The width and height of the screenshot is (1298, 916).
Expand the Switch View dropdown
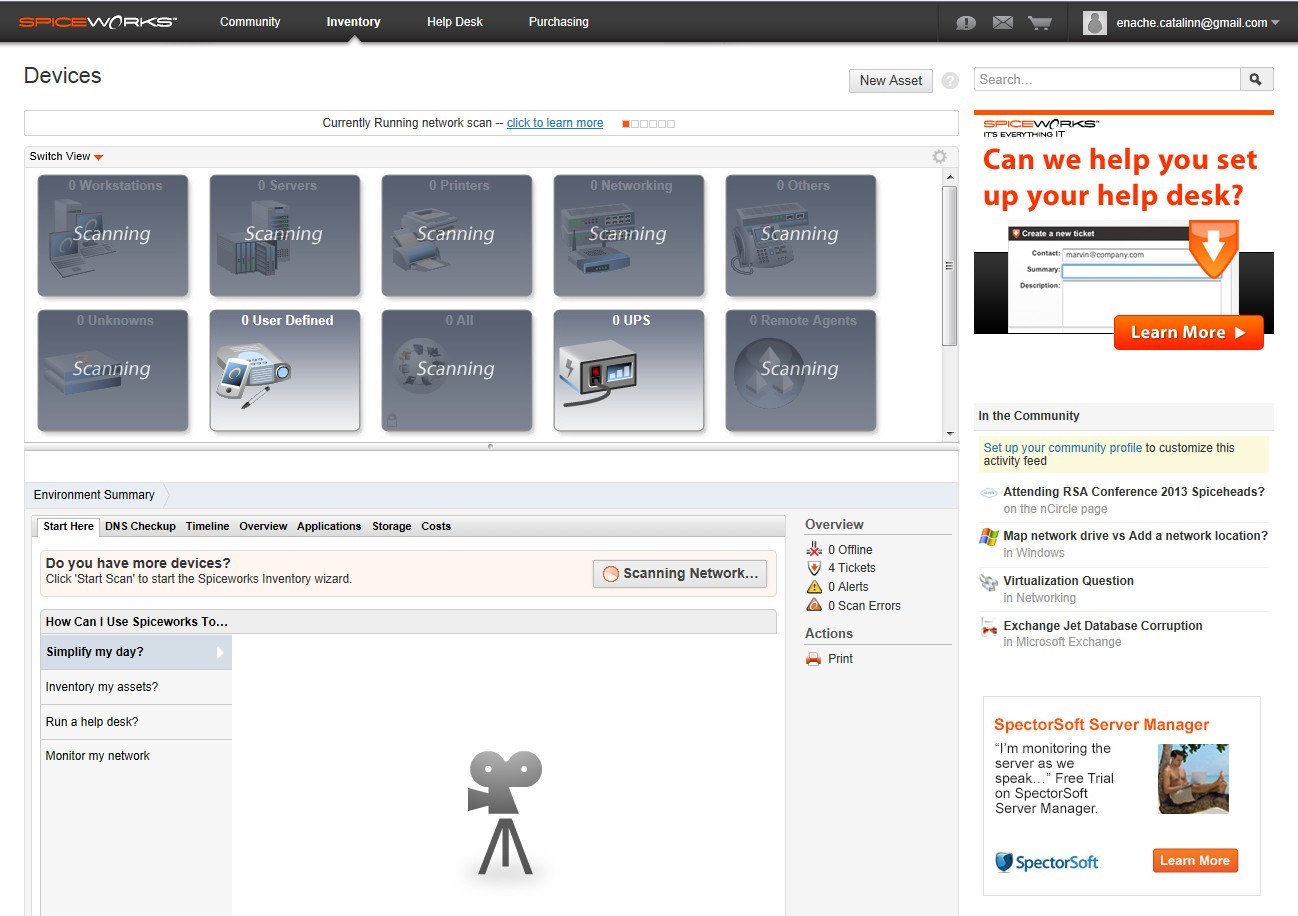point(66,156)
